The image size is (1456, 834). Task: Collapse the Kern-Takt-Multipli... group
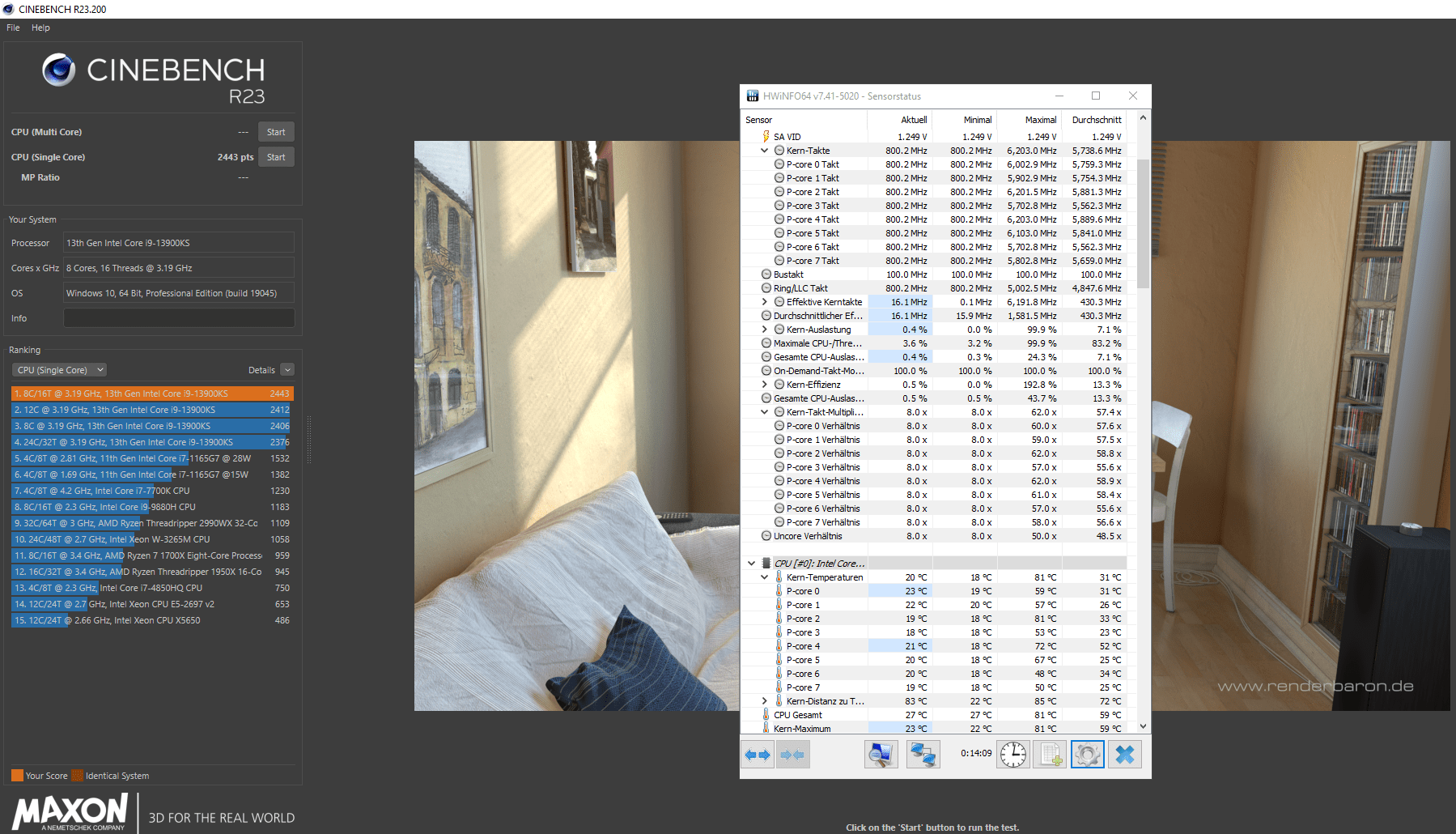(x=764, y=412)
